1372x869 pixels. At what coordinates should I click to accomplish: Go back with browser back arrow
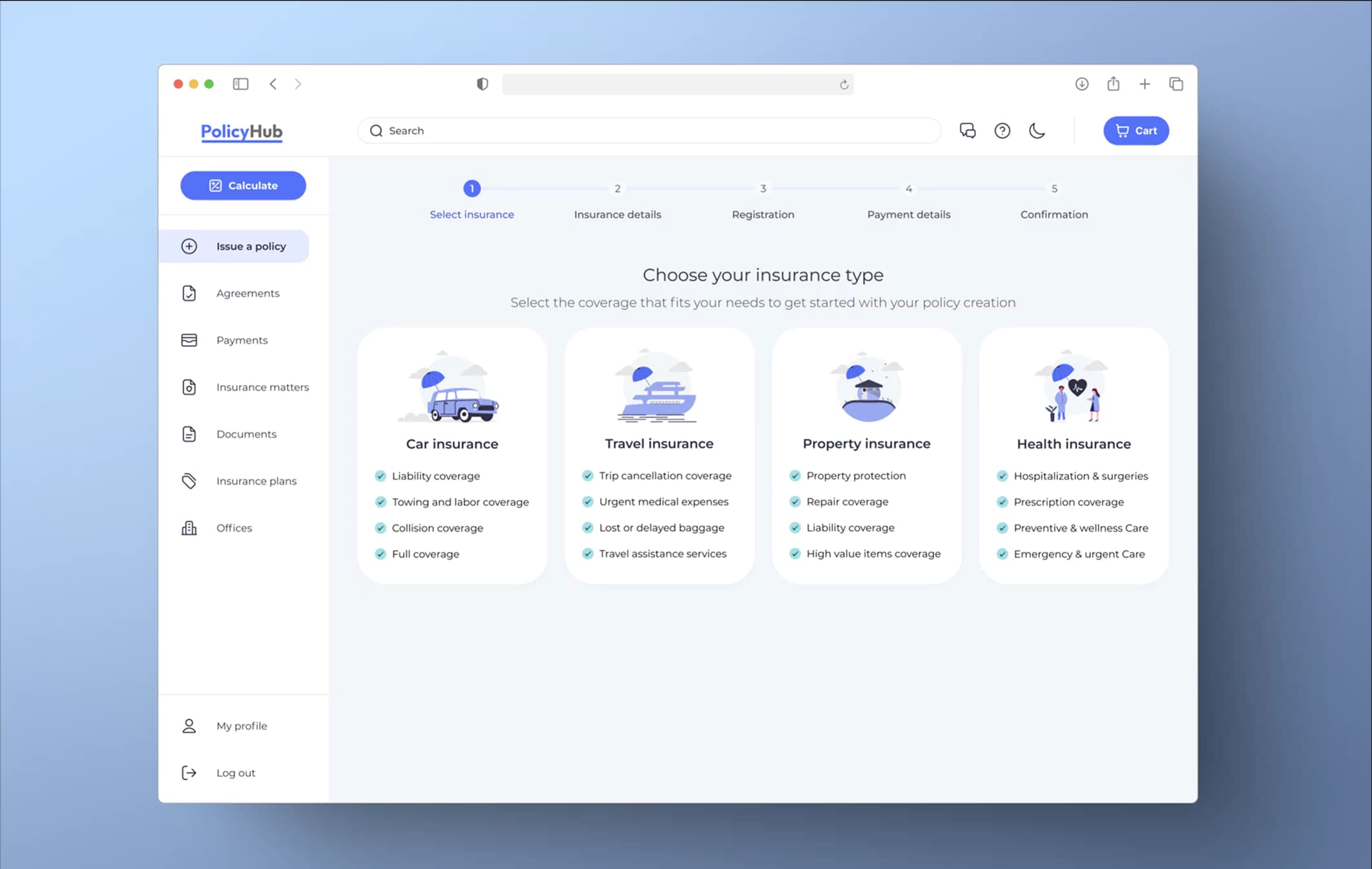(273, 84)
